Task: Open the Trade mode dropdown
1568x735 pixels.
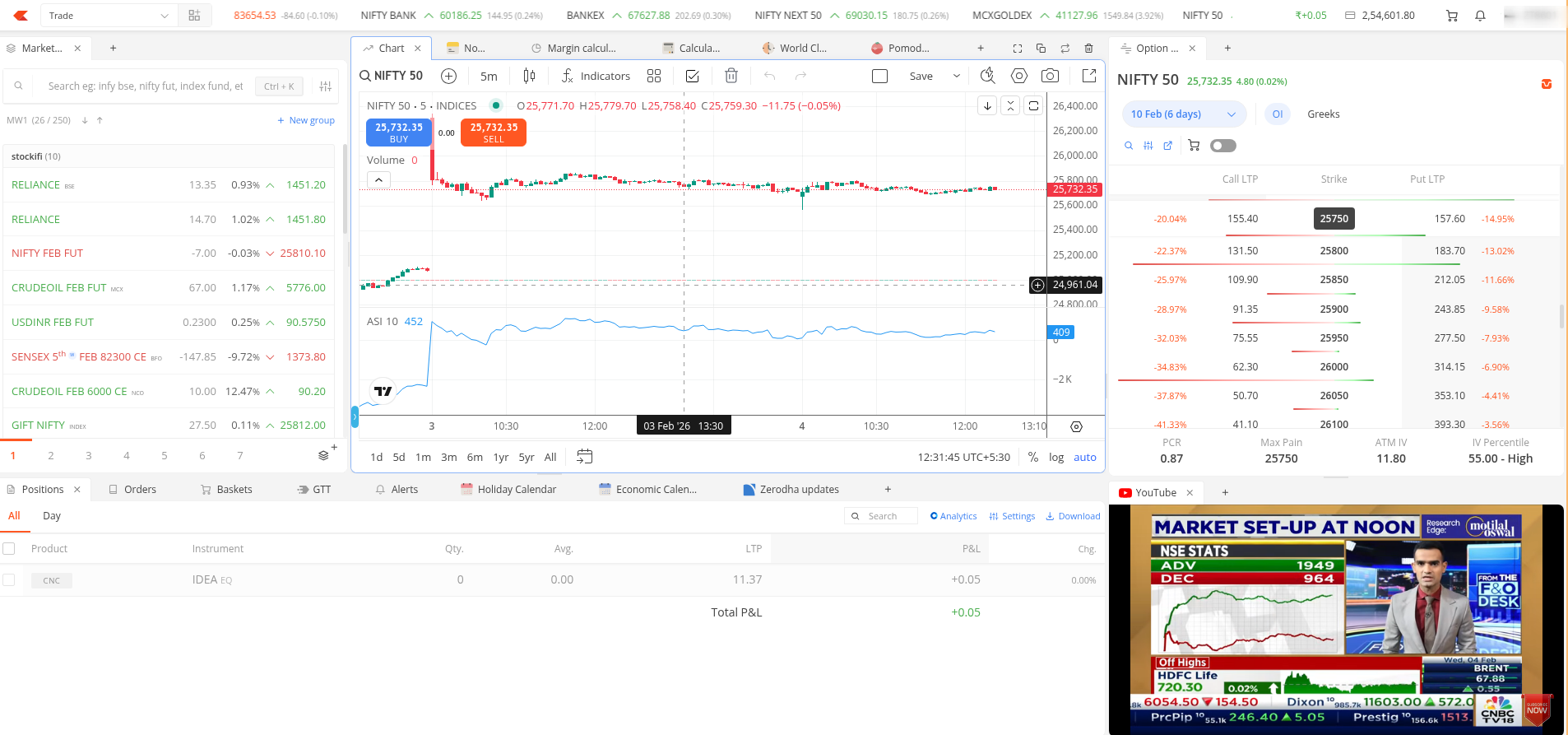Action: click(x=108, y=16)
